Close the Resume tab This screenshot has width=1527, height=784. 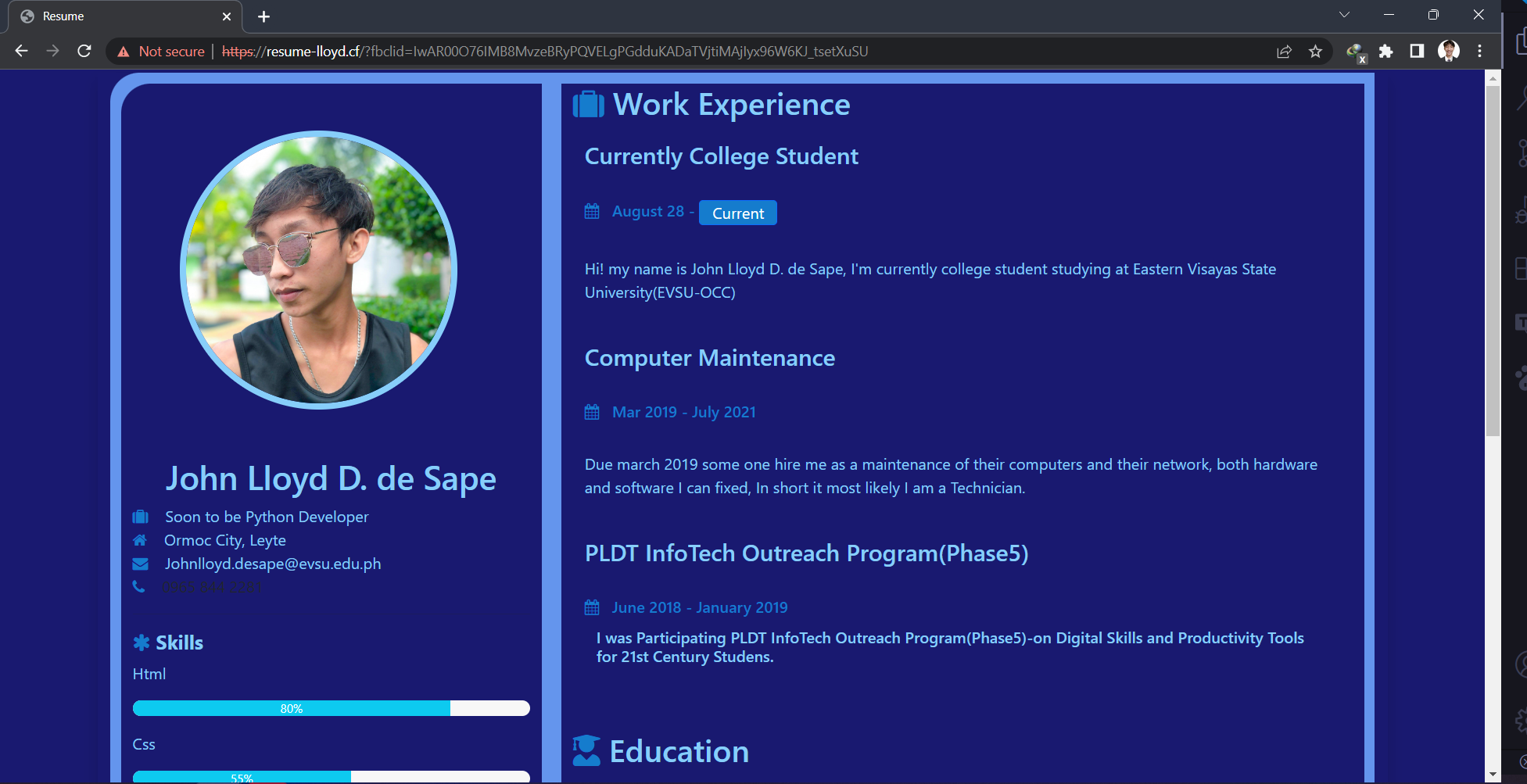[x=227, y=16]
